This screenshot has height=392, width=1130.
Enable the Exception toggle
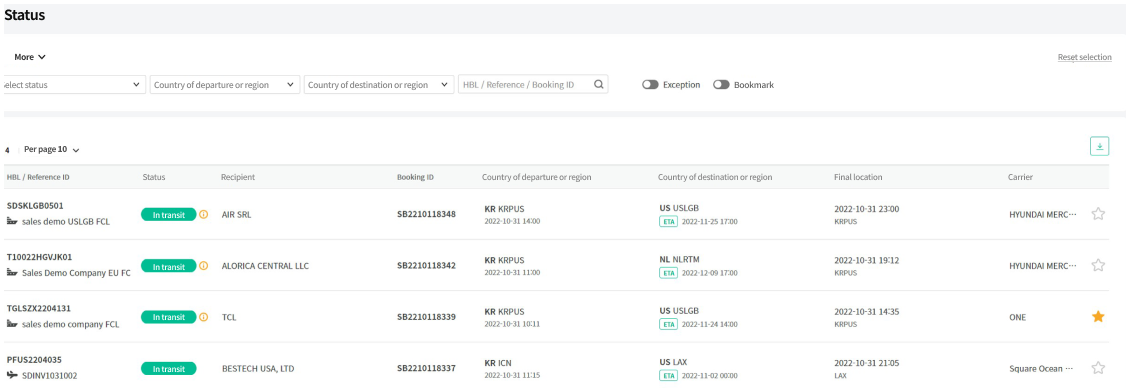click(650, 84)
